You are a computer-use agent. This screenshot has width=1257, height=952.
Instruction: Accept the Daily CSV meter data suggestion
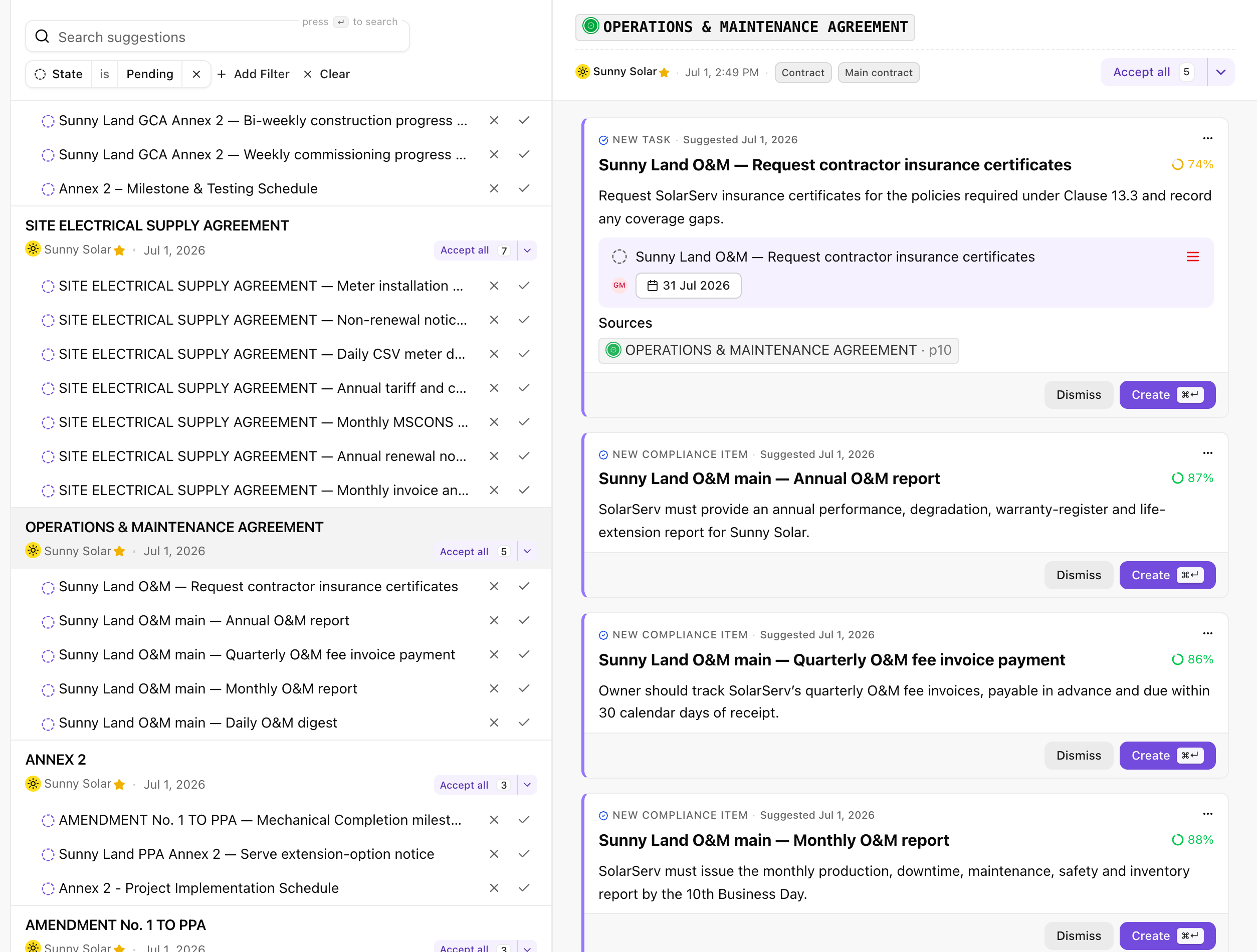tap(524, 354)
